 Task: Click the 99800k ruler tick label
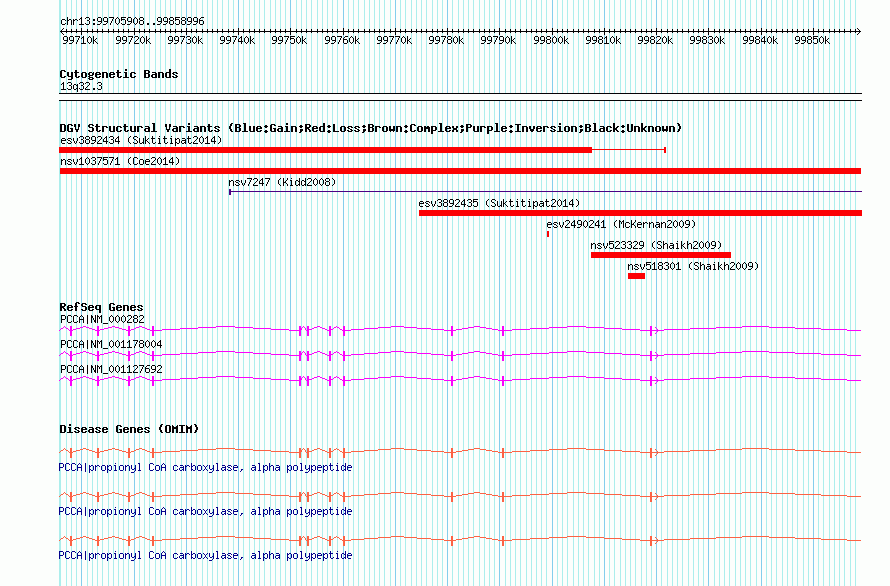[551, 40]
